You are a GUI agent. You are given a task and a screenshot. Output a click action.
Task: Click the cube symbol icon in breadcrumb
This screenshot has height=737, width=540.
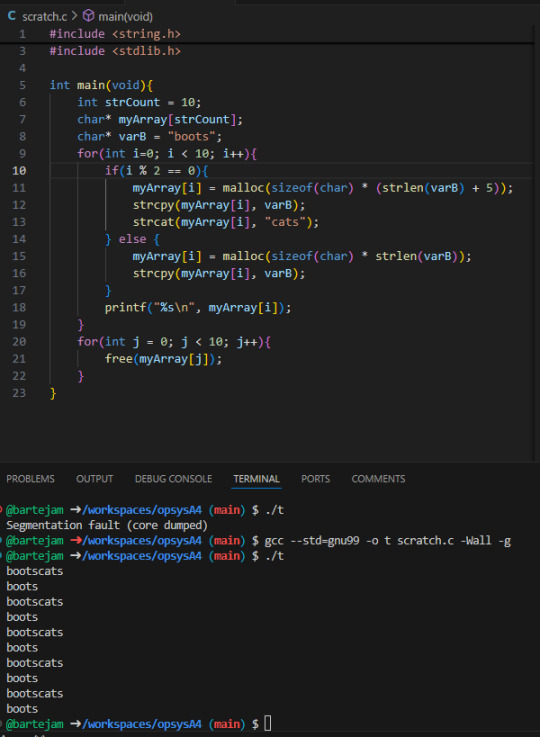click(88, 16)
